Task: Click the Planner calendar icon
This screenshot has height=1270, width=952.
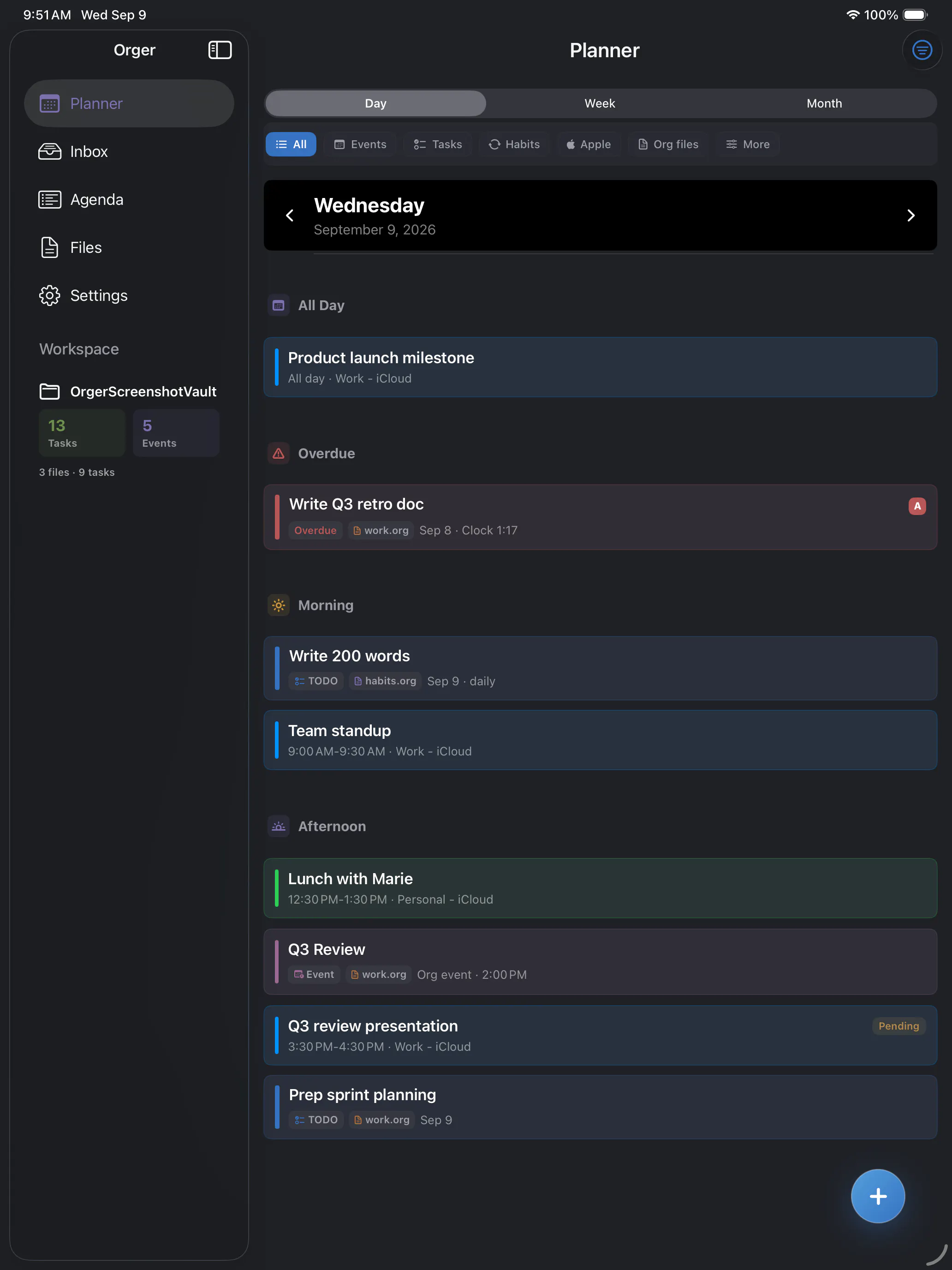Action: point(49,103)
